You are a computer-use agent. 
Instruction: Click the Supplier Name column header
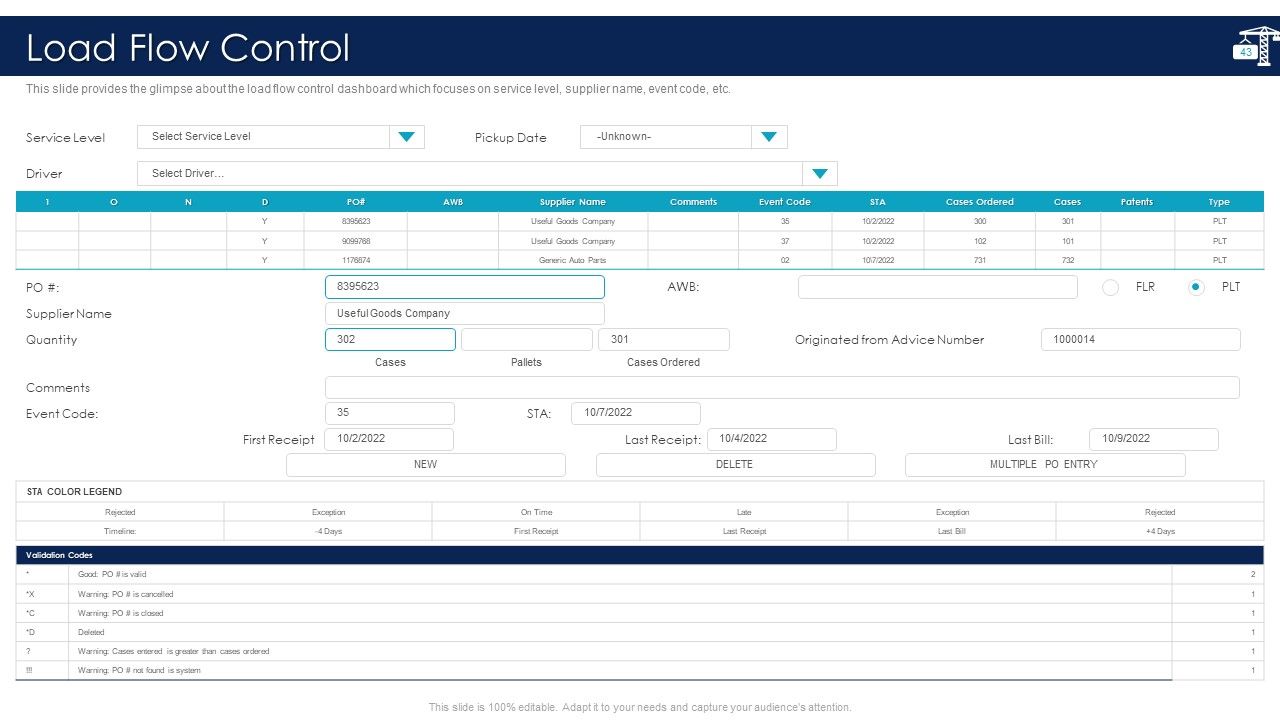[x=573, y=202]
